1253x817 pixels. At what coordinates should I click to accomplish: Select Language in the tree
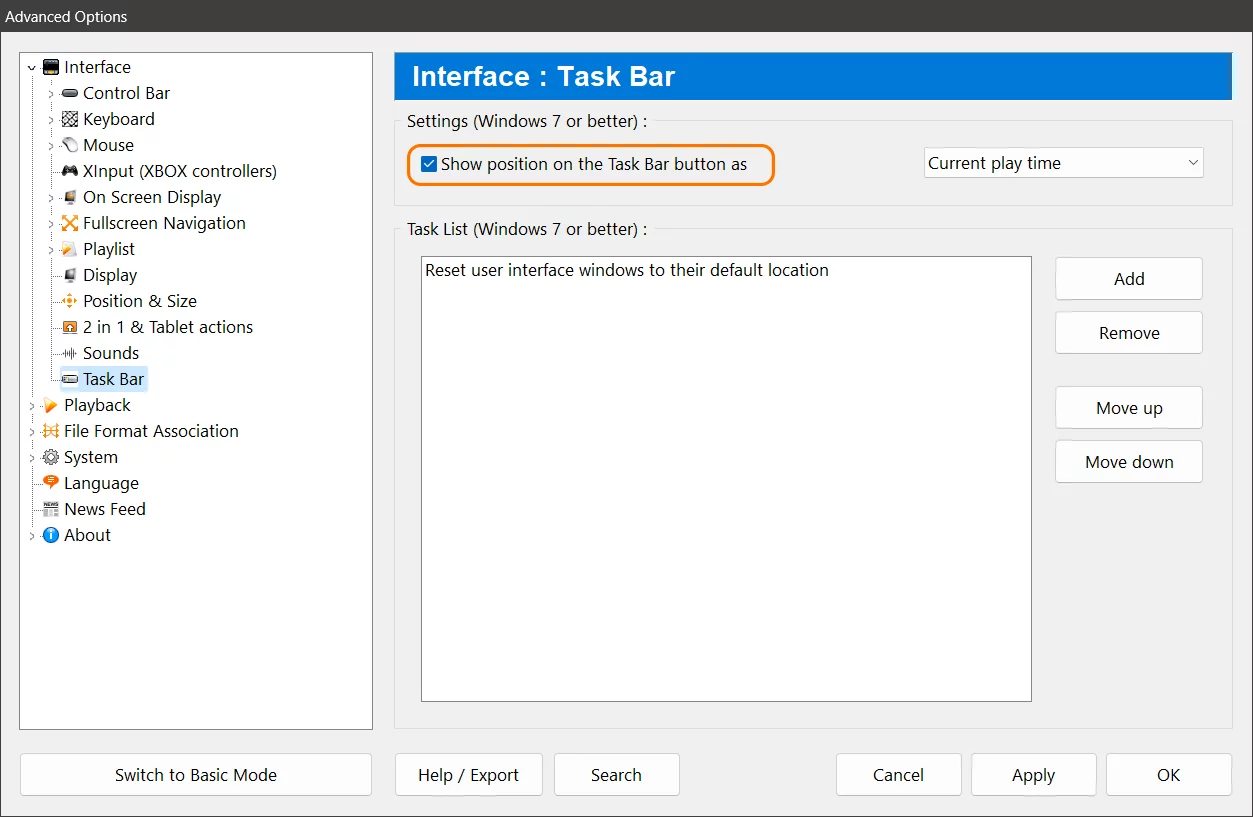click(x=101, y=483)
